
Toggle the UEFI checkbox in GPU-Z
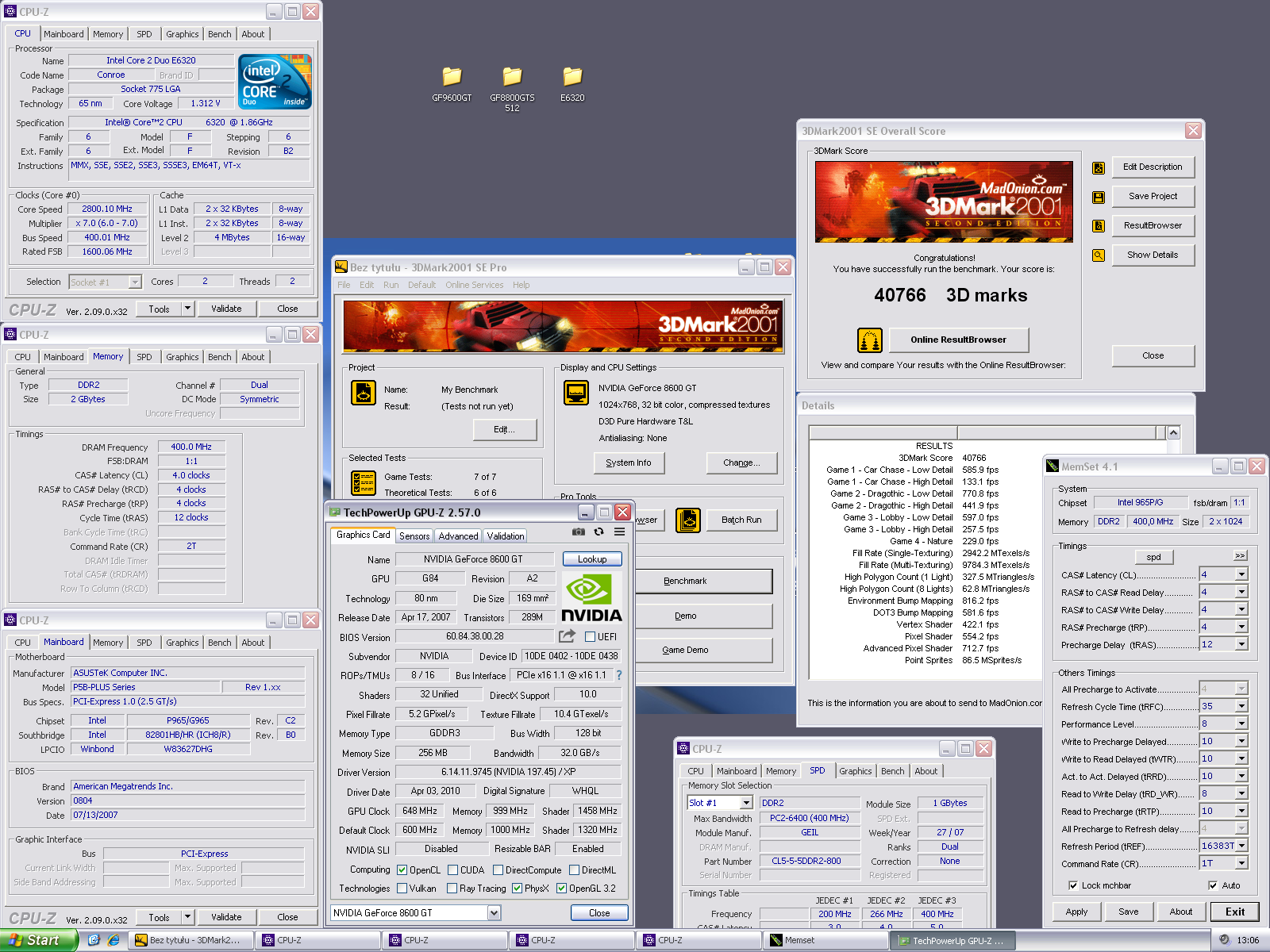590,637
